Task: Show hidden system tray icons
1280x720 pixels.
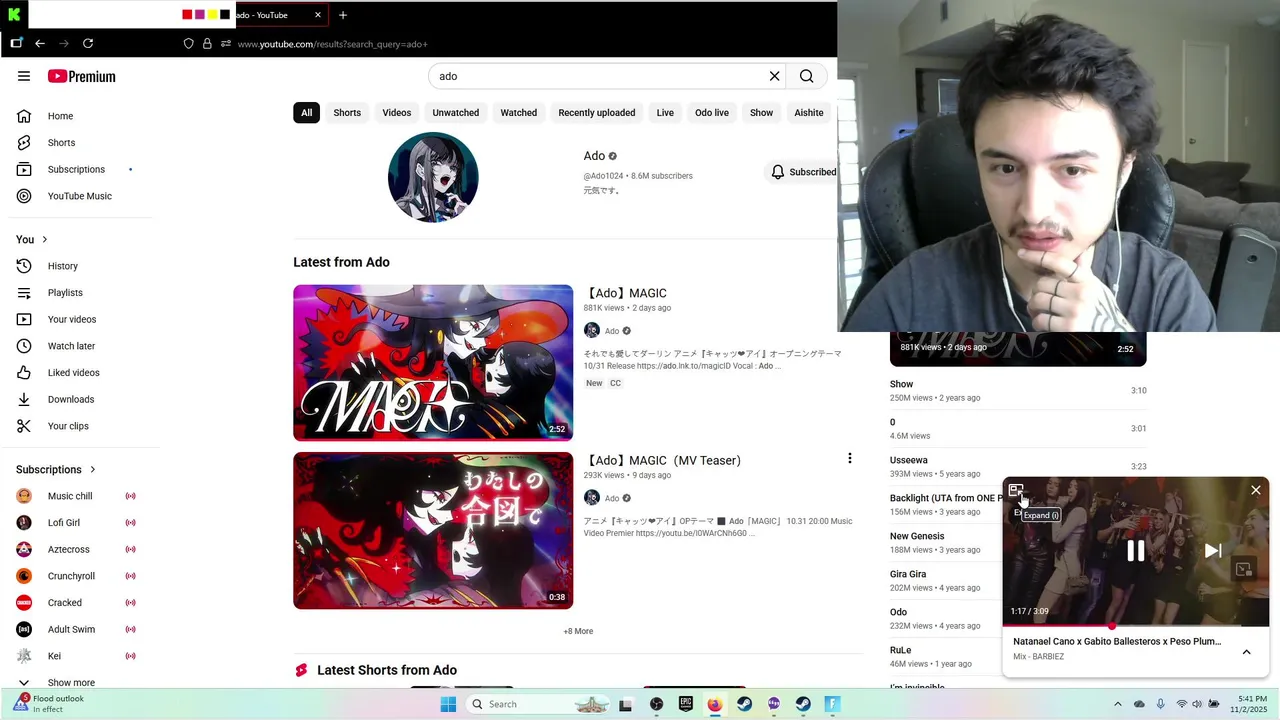Action: point(1118,704)
